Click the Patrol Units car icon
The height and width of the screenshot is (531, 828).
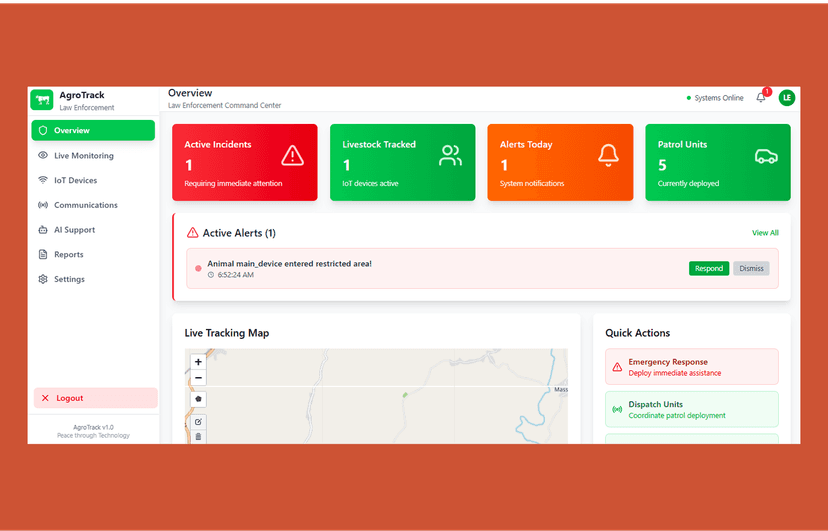(766, 156)
